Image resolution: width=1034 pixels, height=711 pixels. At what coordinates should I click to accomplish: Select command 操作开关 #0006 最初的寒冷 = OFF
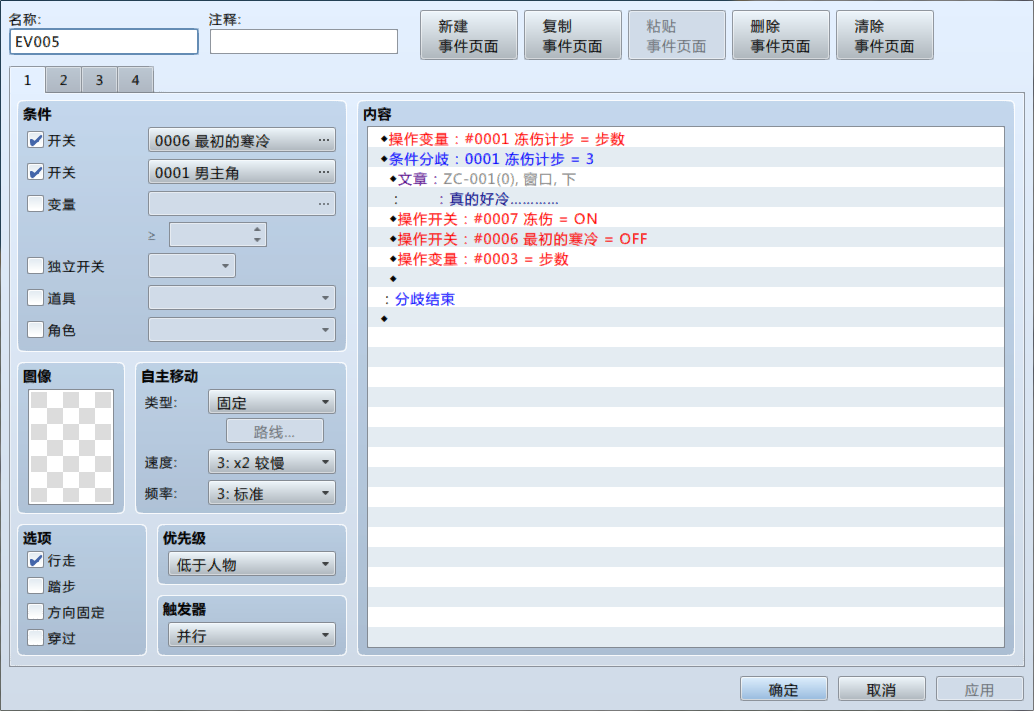pyautogui.click(x=686, y=239)
